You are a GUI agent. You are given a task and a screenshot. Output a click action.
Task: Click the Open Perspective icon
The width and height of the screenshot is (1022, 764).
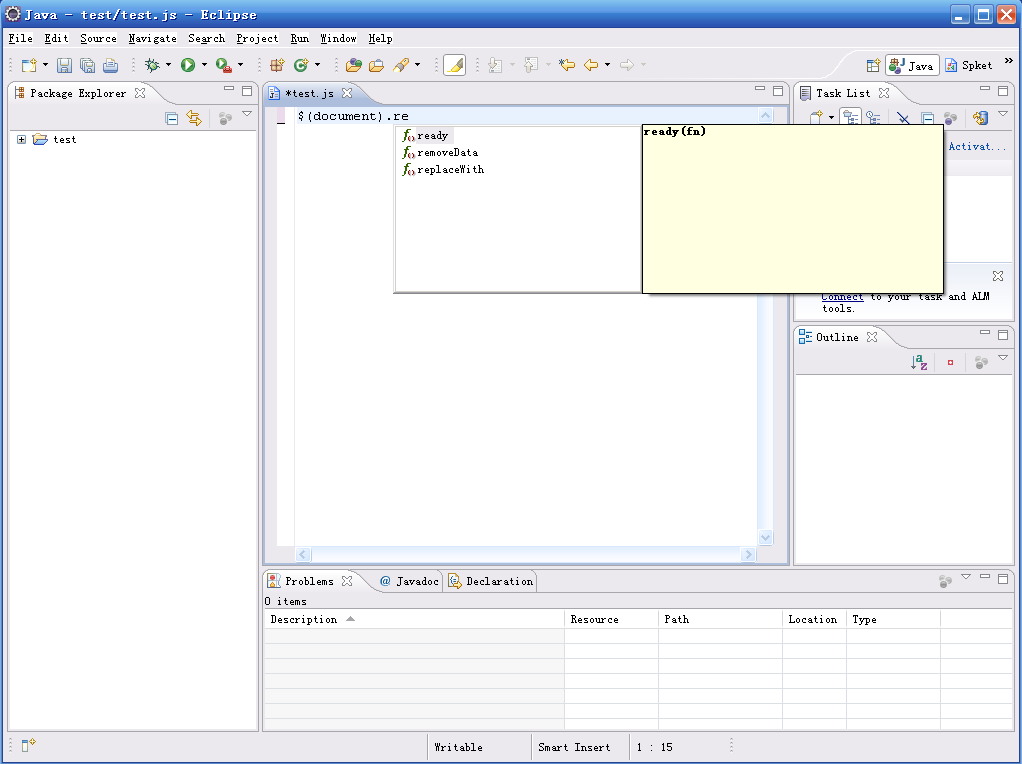tap(873, 66)
